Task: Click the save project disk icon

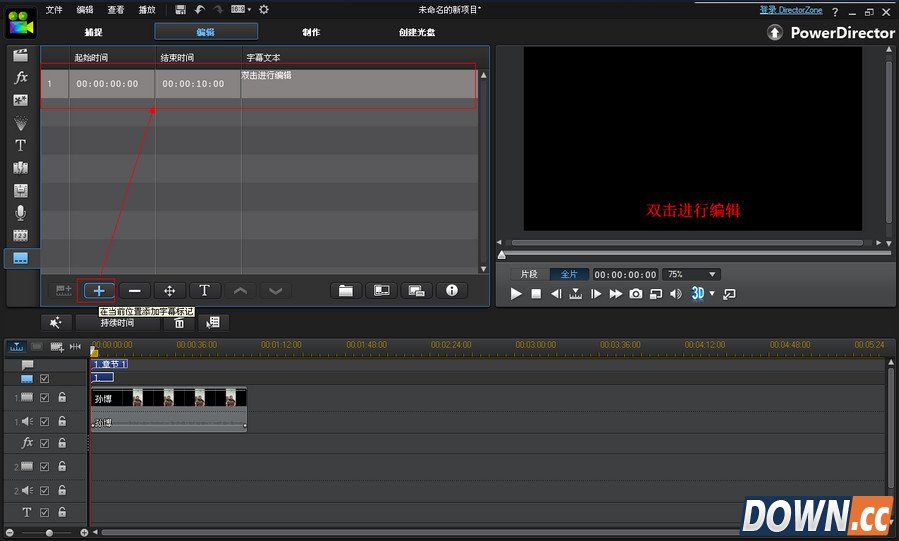Action: point(181,9)
